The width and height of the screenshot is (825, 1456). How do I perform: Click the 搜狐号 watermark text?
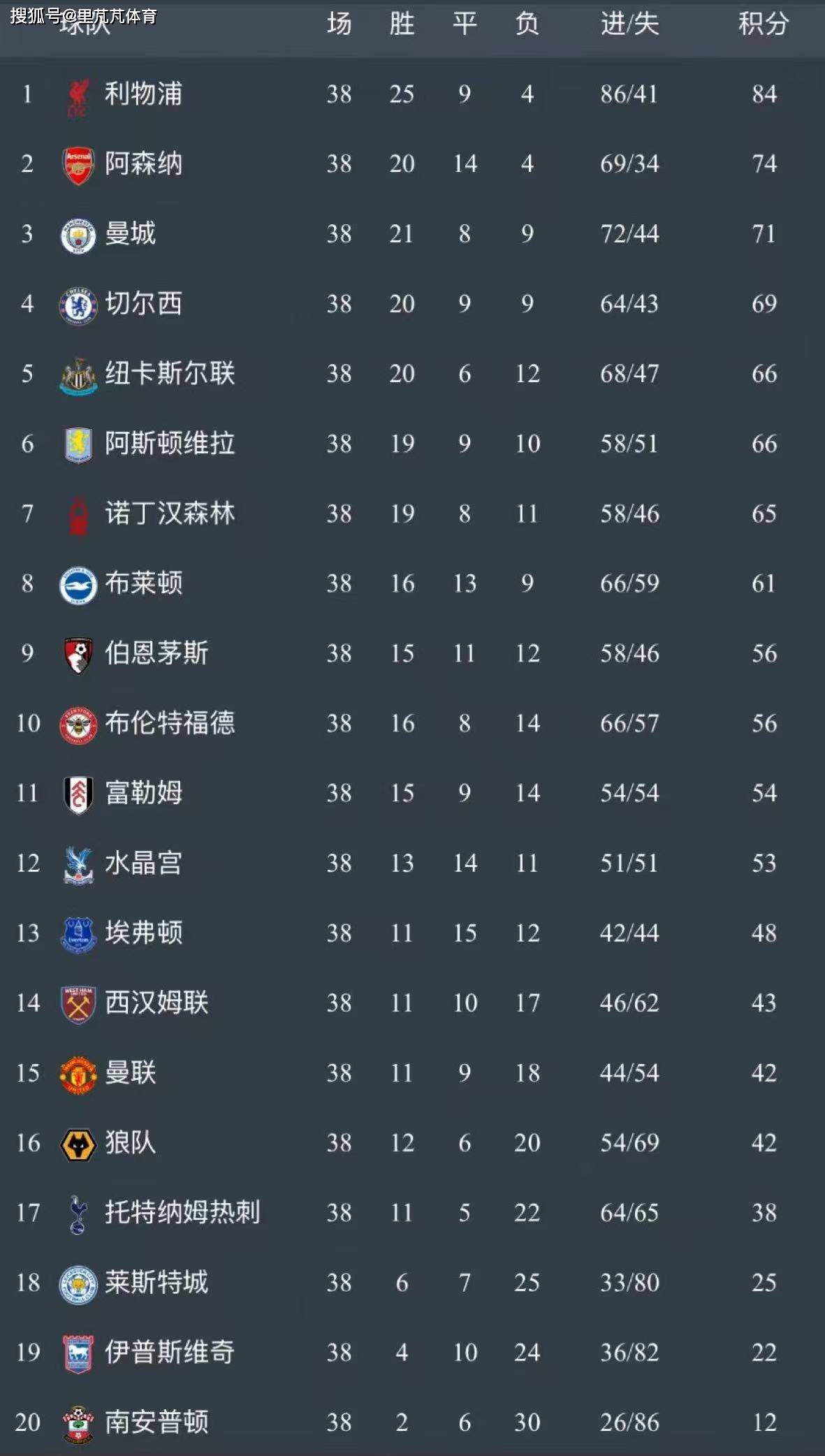tap(36, 15)
